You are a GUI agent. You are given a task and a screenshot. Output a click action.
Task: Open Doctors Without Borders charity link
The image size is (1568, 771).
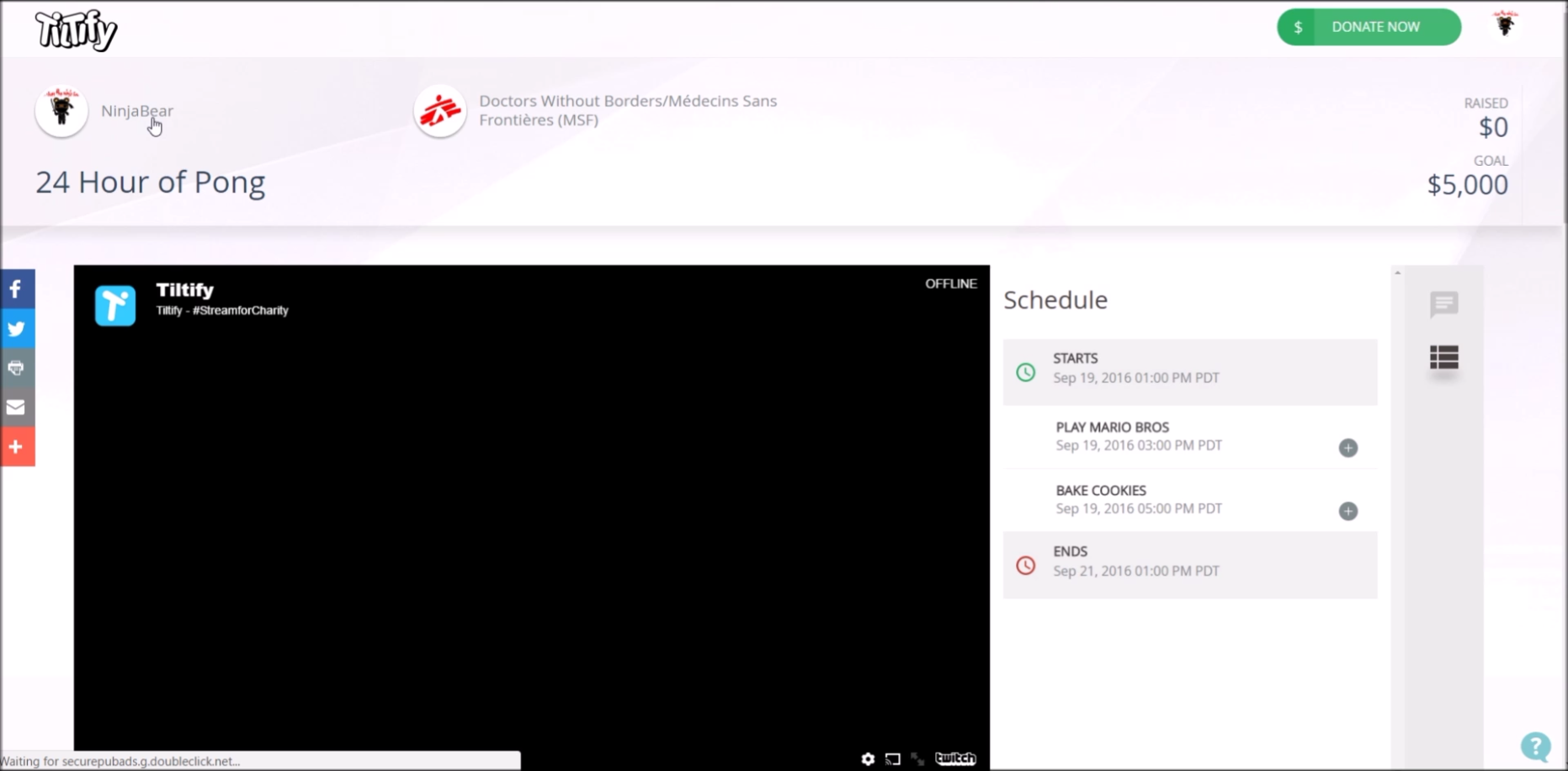tap(628, 110)
